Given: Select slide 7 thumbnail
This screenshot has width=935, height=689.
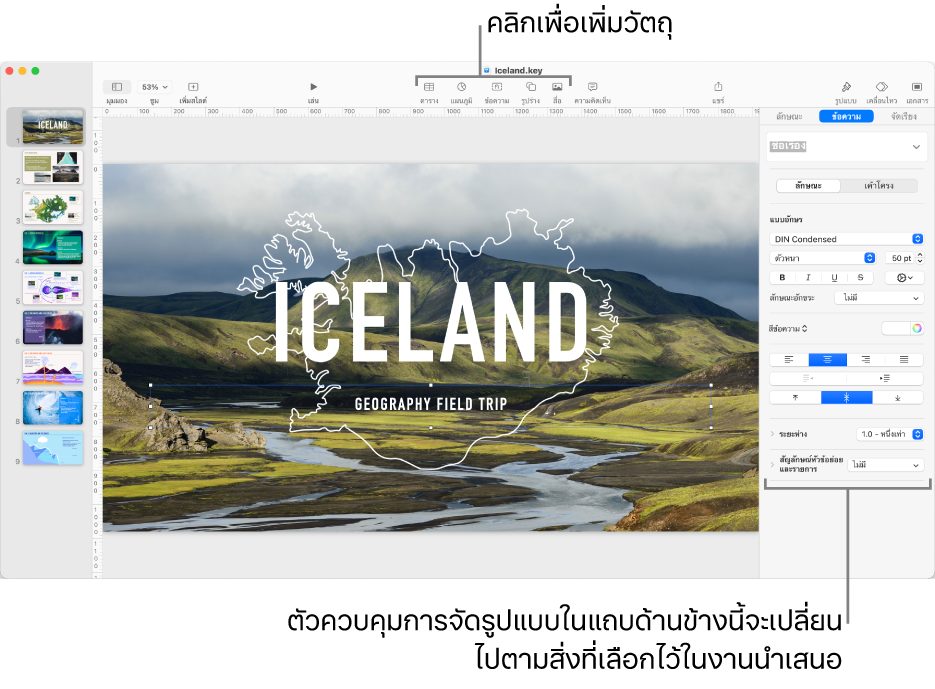Looking at the screenshot, I should [53, 367].
